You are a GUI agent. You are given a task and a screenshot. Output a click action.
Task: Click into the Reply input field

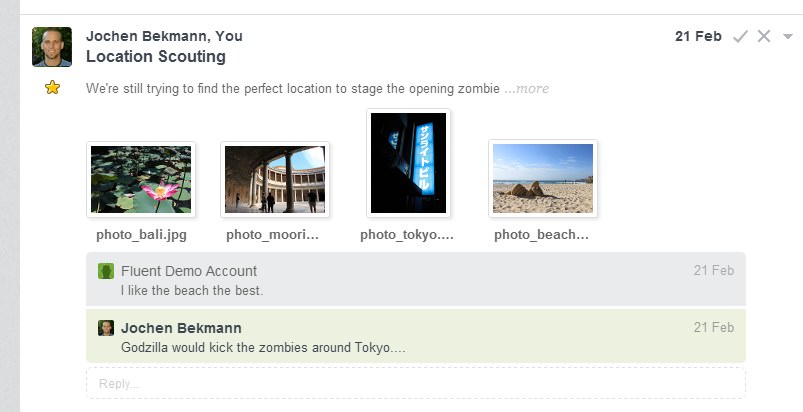point(416,383)
